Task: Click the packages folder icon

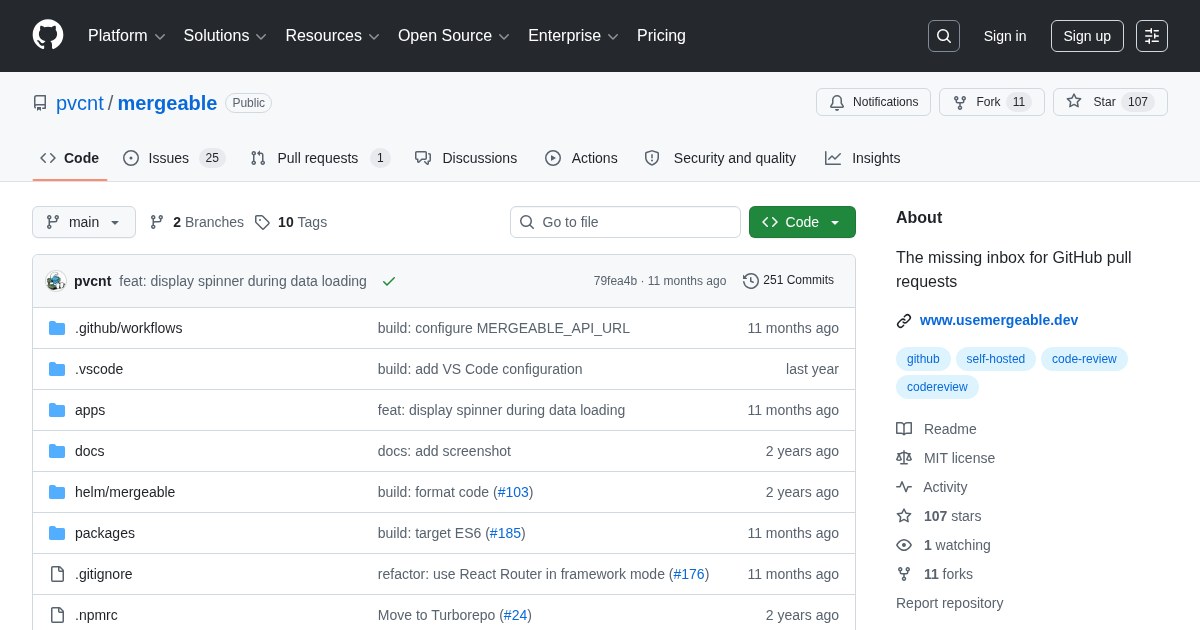Action: (57, 533)
